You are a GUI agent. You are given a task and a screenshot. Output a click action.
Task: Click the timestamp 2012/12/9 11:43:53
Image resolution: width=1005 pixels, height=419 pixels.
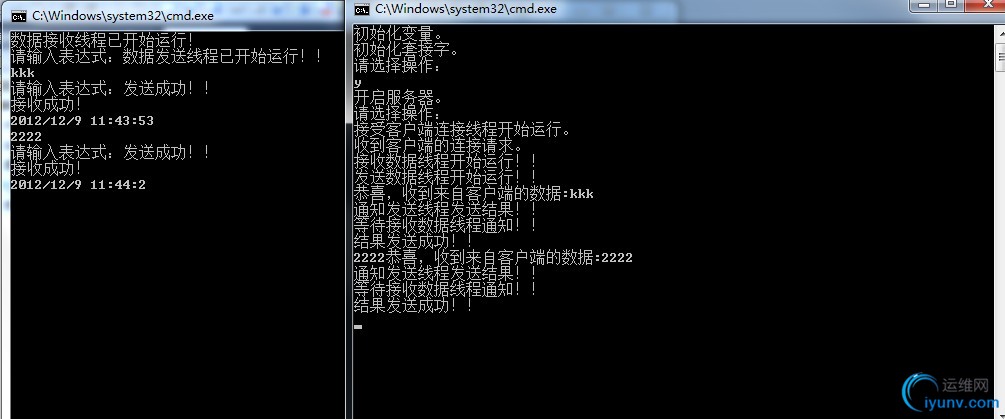[x=82, y=120]
